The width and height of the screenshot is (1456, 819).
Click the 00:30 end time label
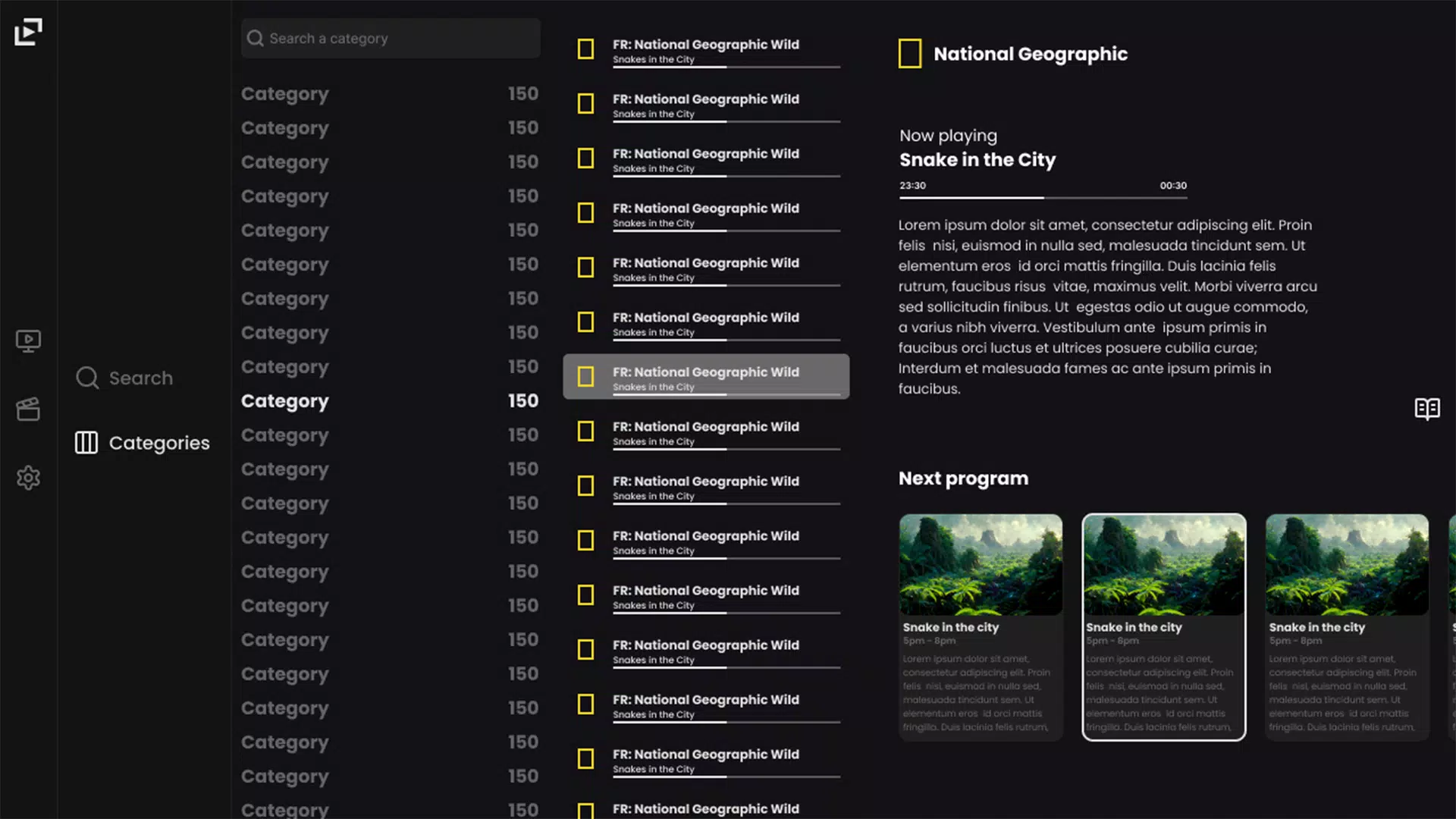[1173, 185]
